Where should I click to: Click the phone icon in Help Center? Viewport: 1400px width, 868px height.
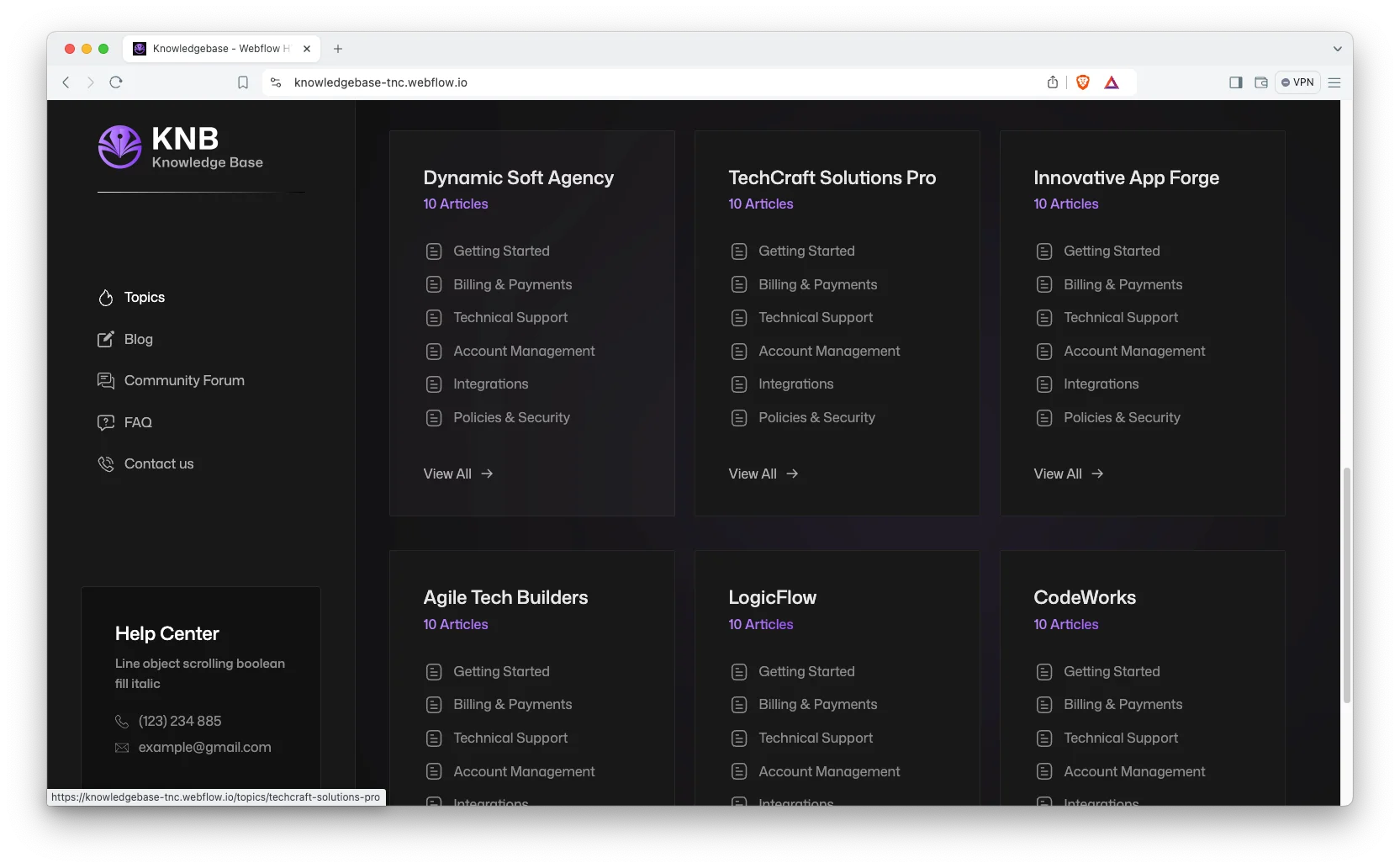(x=122, y=722)
